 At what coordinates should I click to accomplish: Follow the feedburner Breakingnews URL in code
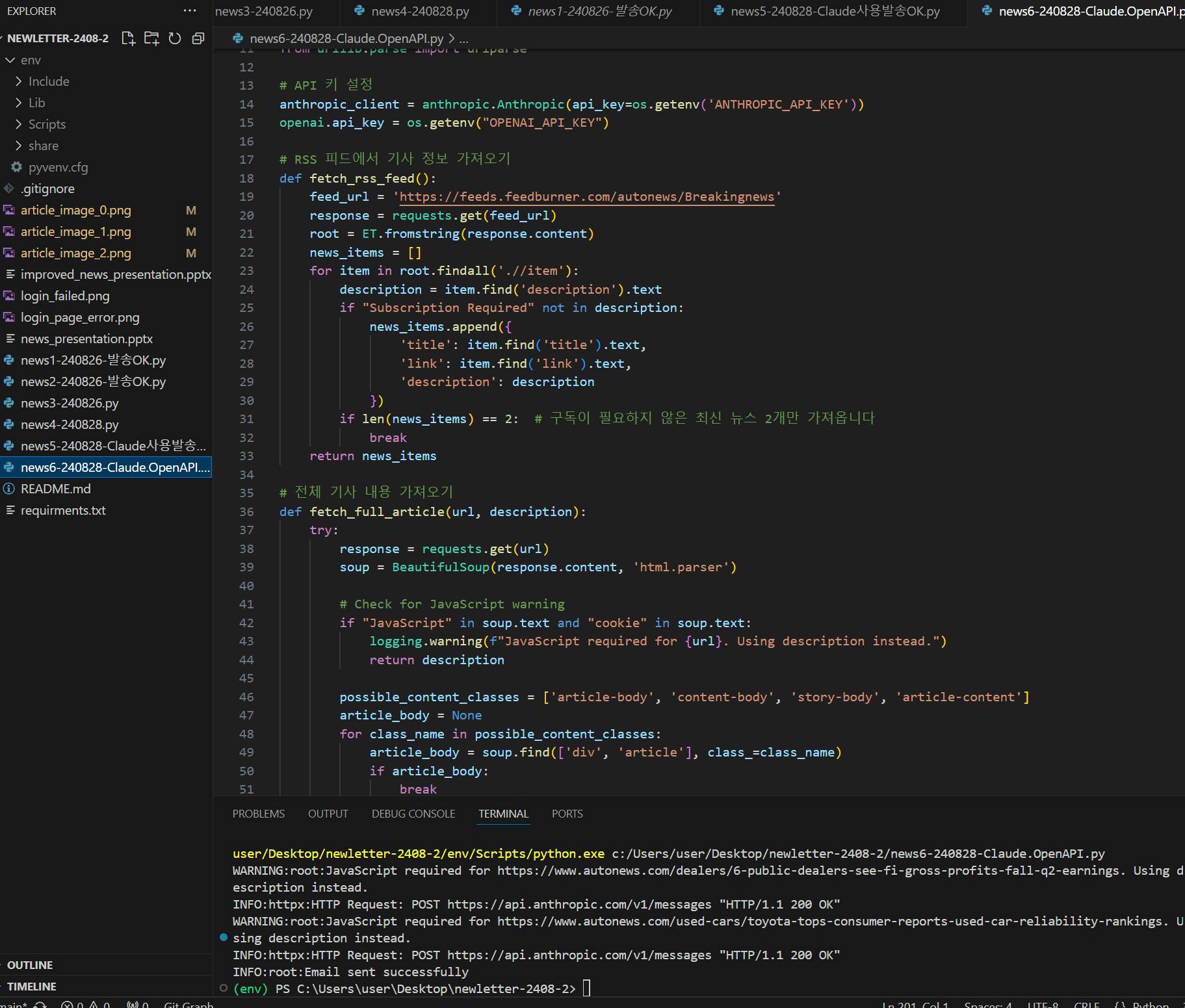tap(587, 196)
